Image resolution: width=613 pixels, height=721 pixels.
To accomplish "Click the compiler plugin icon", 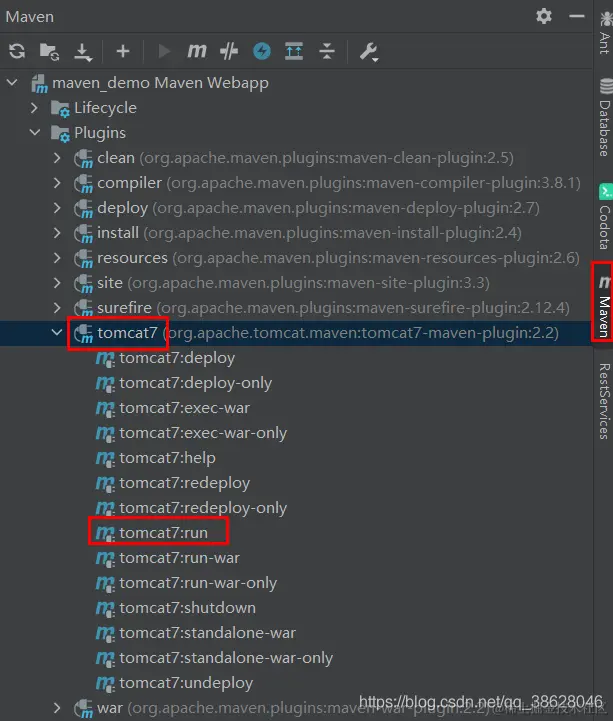I will tap(84, 183).
